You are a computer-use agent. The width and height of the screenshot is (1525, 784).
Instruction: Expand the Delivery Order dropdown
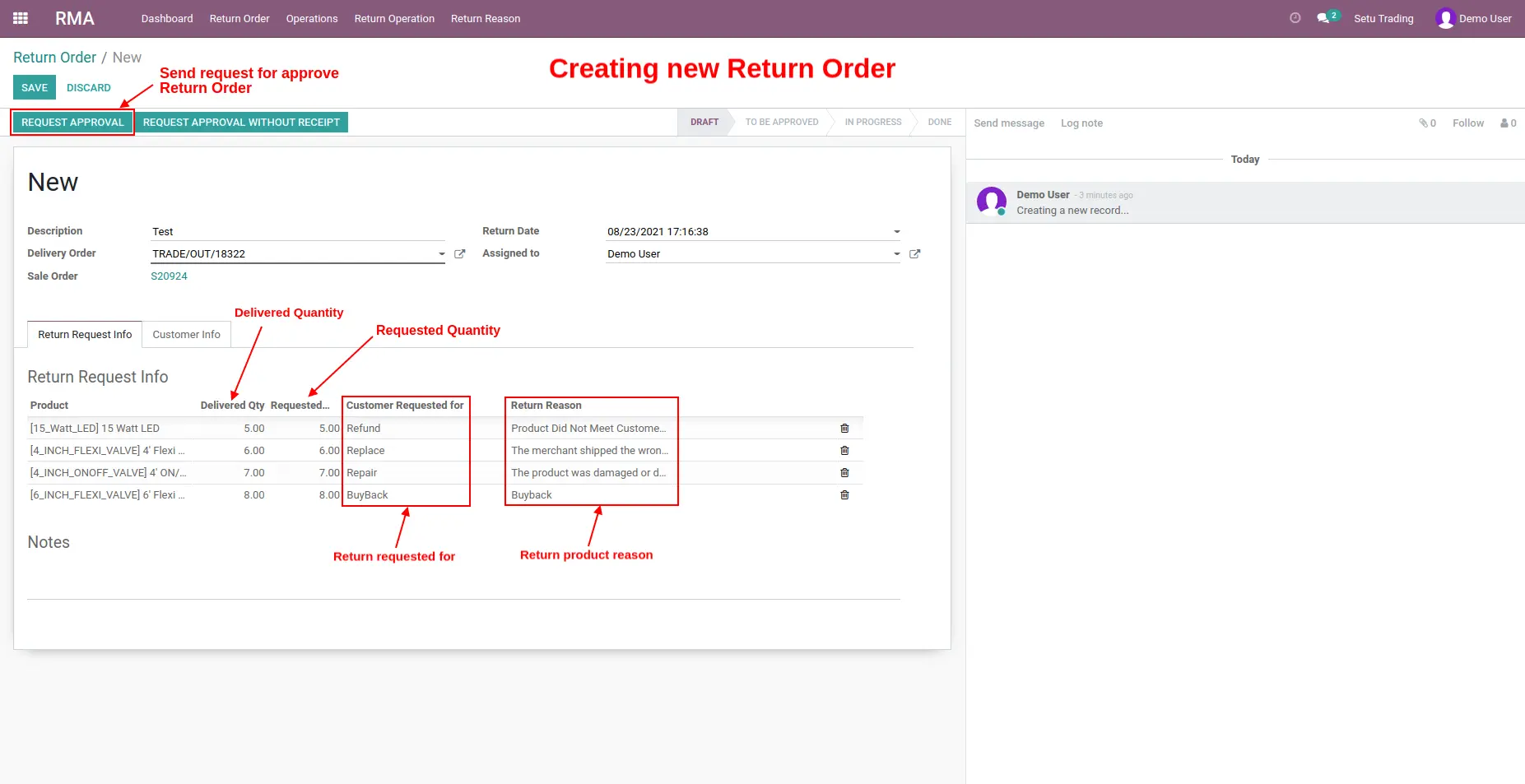pos(442,254)
